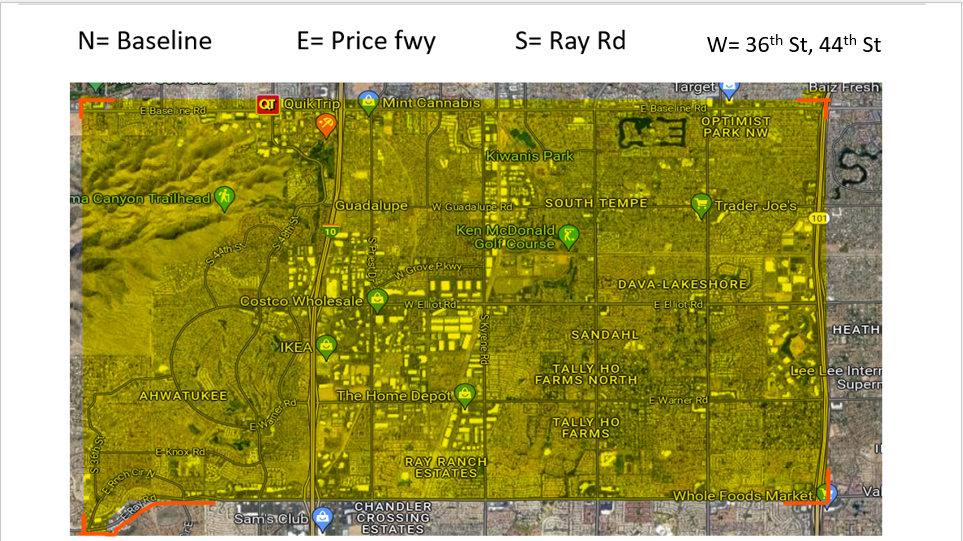Click the W Grove Pkwy street label

pyautogui.click(x=428, y=271)
